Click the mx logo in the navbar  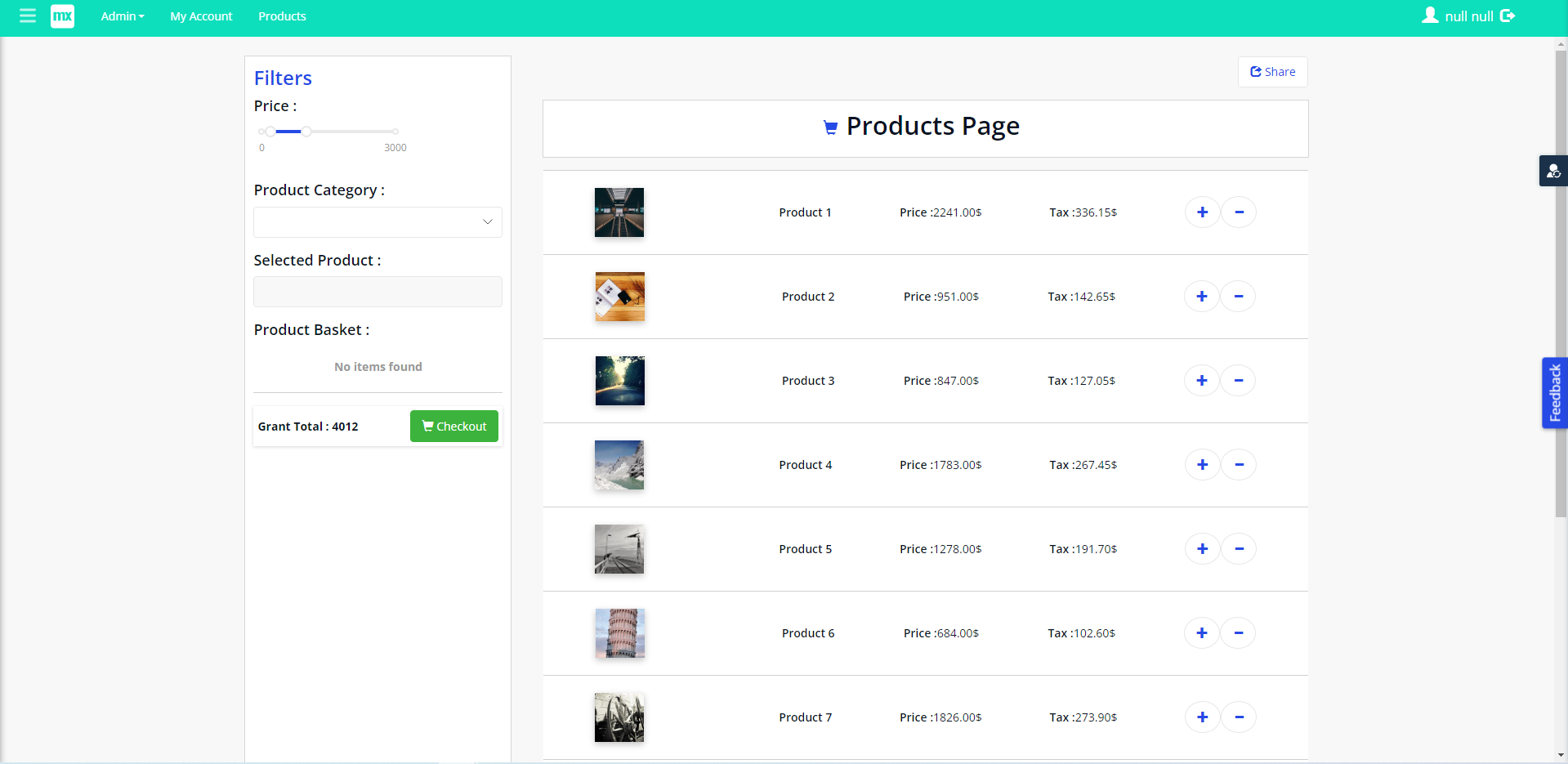62,16
